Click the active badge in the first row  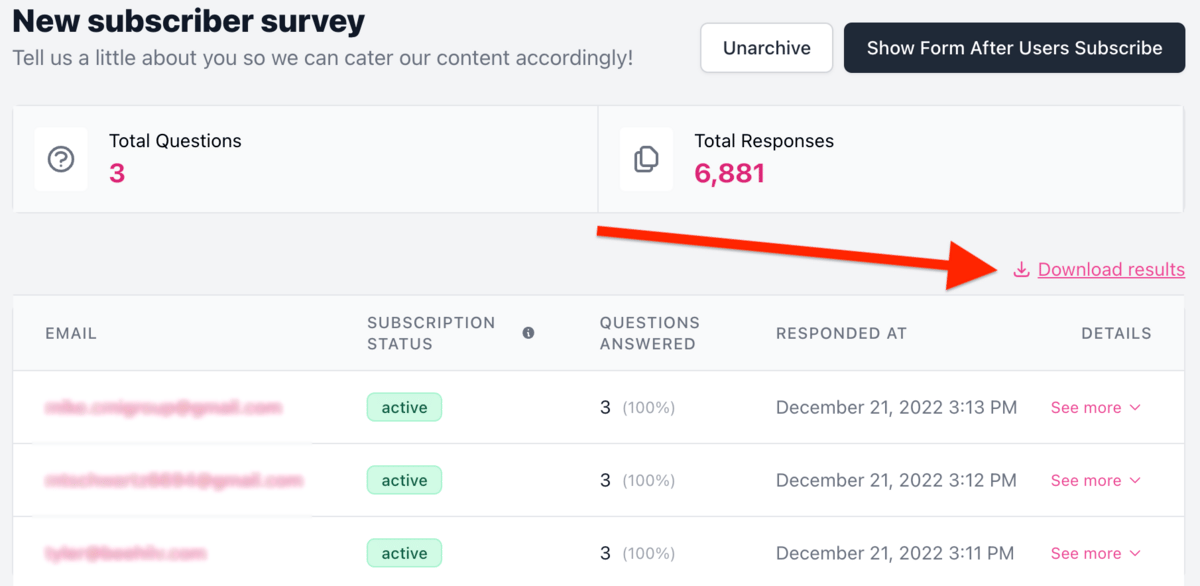pos(404,407)
